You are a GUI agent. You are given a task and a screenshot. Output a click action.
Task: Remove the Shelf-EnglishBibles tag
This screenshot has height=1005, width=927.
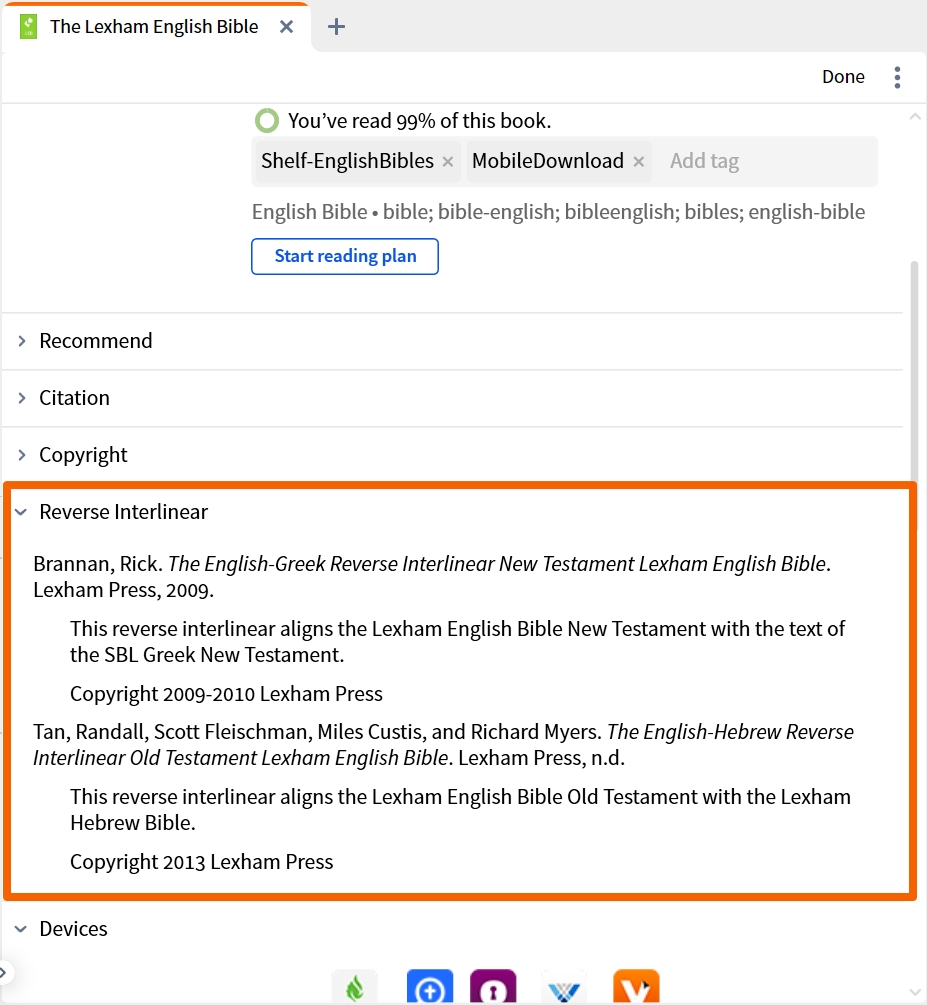point(447,162)
